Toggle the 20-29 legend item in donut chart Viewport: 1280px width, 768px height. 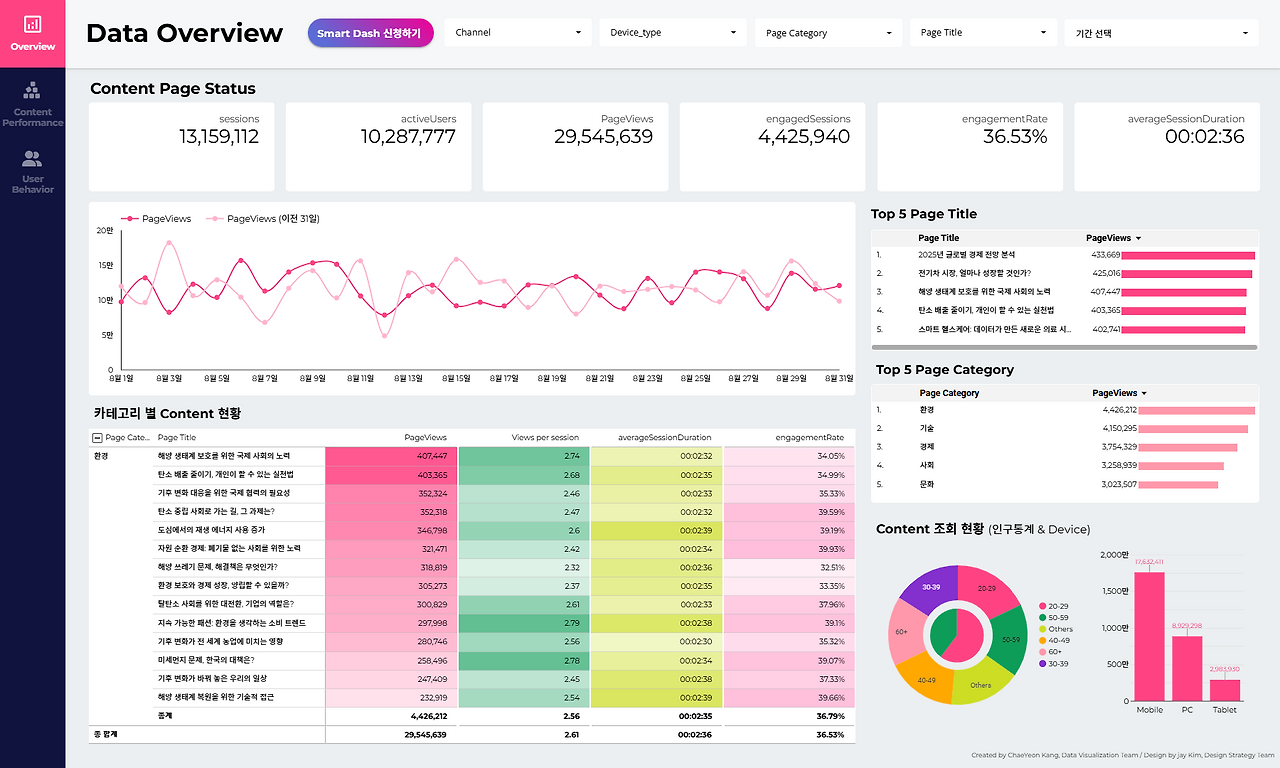[x=1055, y=606]
